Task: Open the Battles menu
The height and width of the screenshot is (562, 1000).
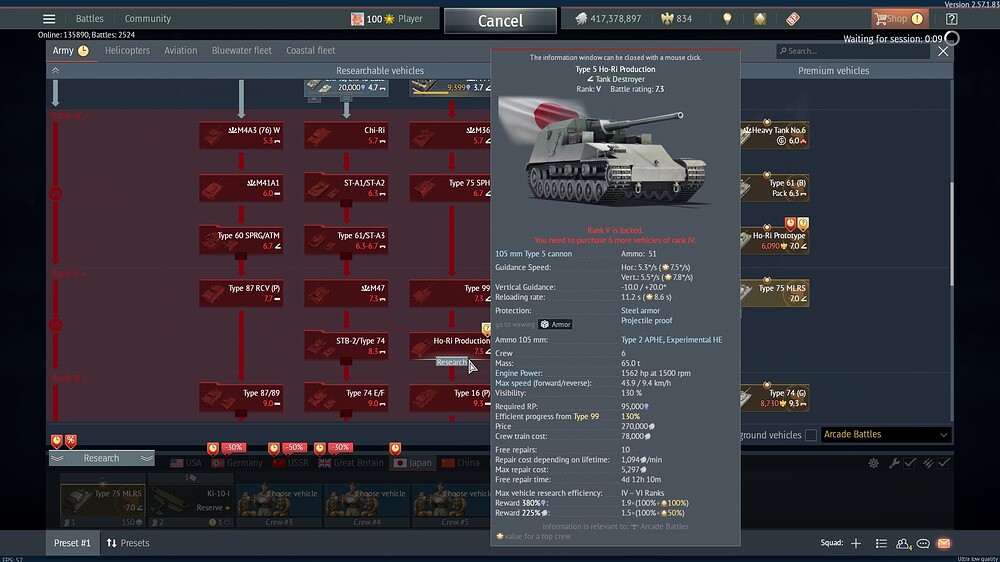Action: [x=89, y=18]
